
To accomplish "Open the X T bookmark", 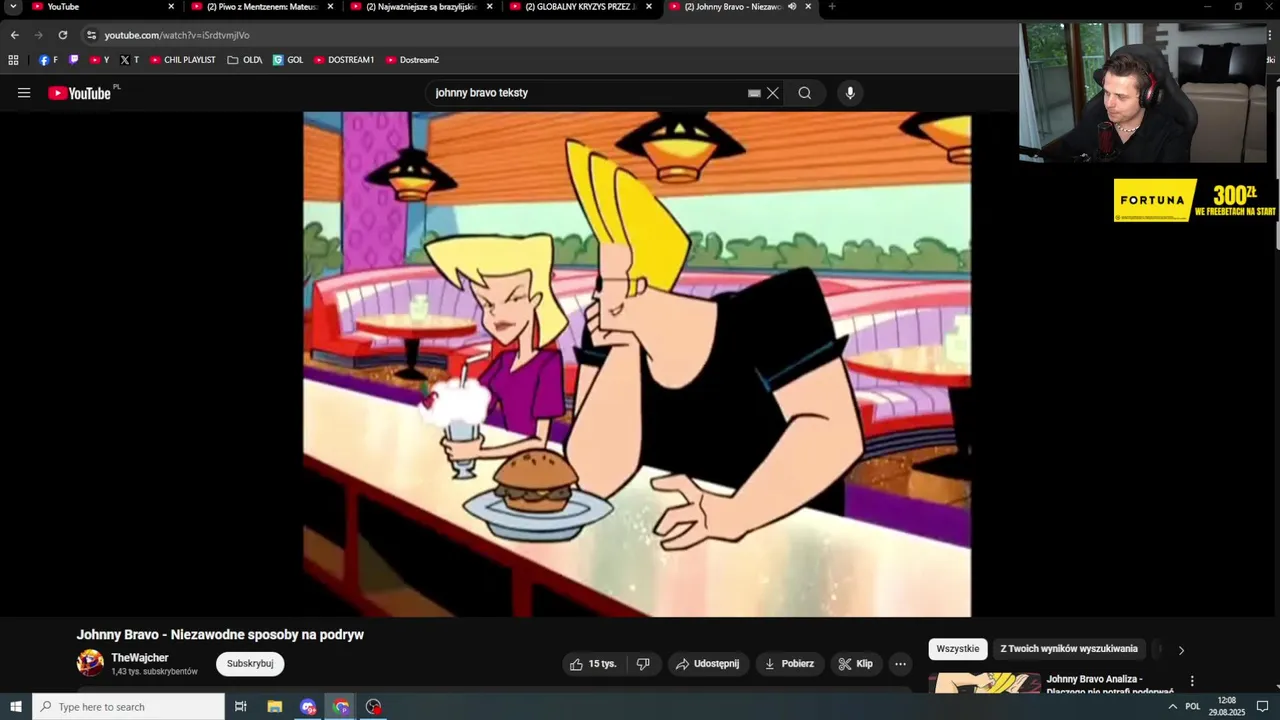I will pyautogui.click(x=130, y=60).
